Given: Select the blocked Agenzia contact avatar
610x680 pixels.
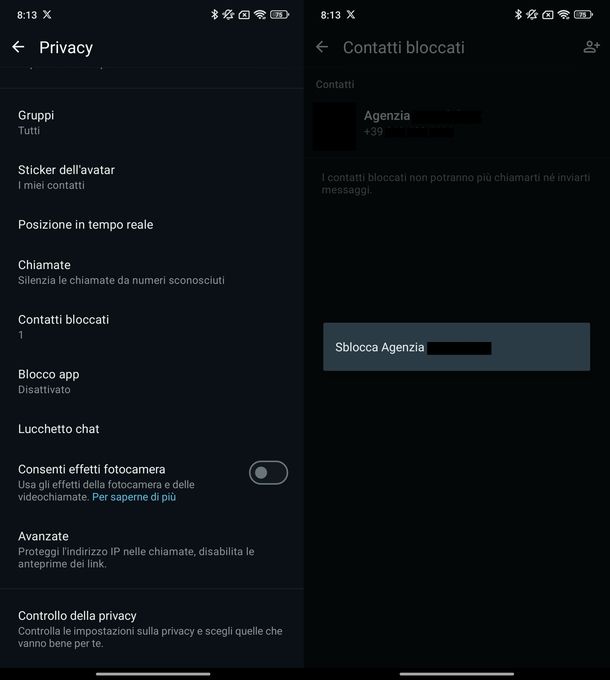Looking at the screenshot, I should click(x=334, y=125).
